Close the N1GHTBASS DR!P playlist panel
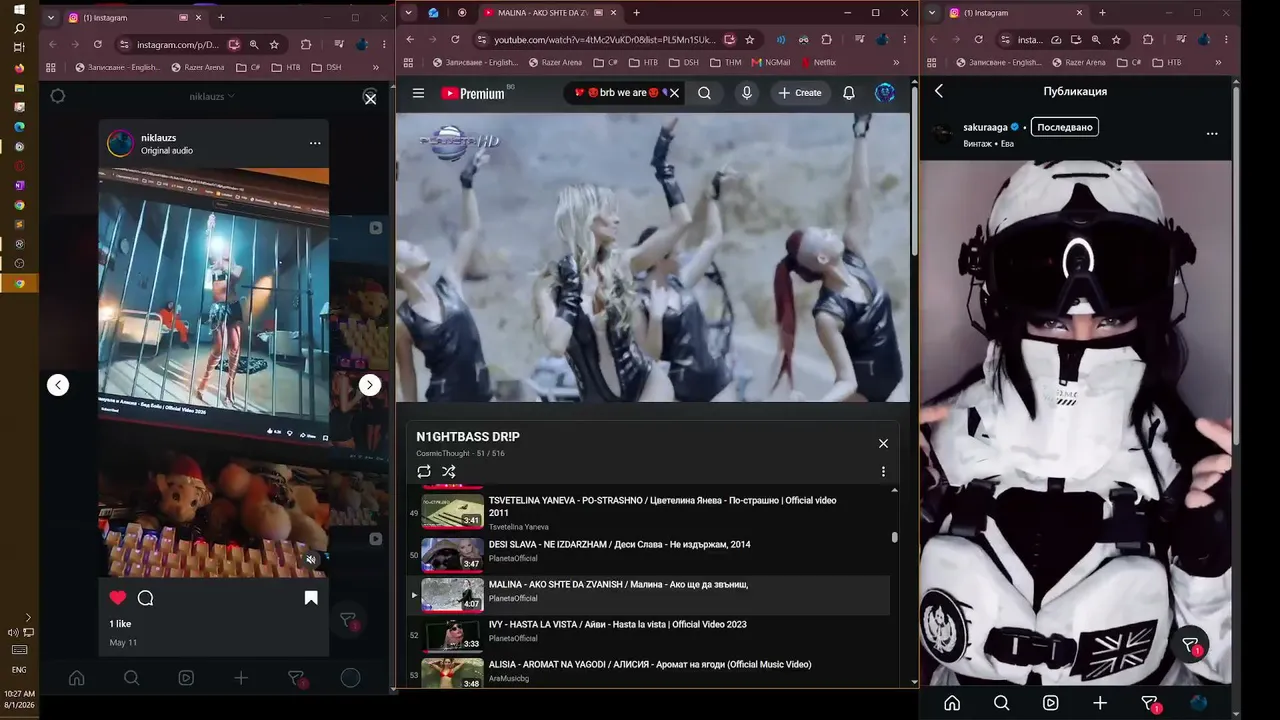 883,443
